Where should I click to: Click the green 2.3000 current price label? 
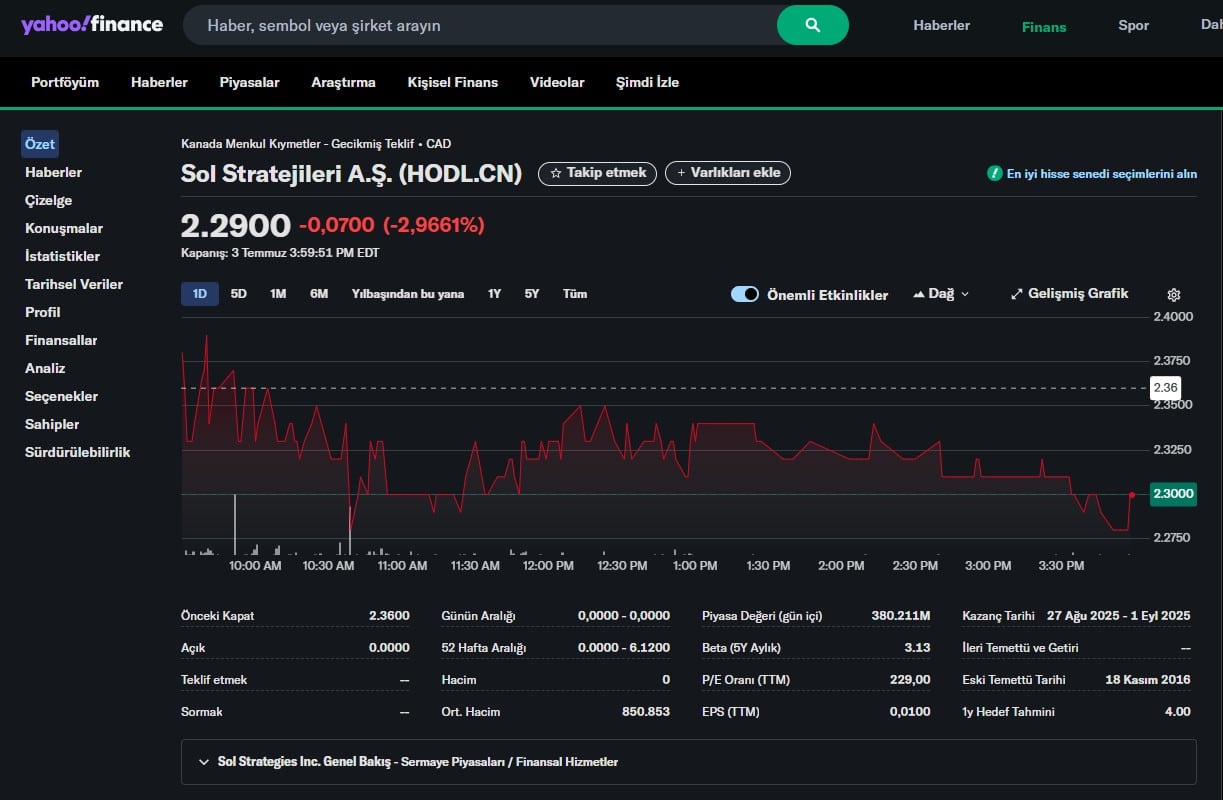pyautogui.click(x=1173, y=494)
